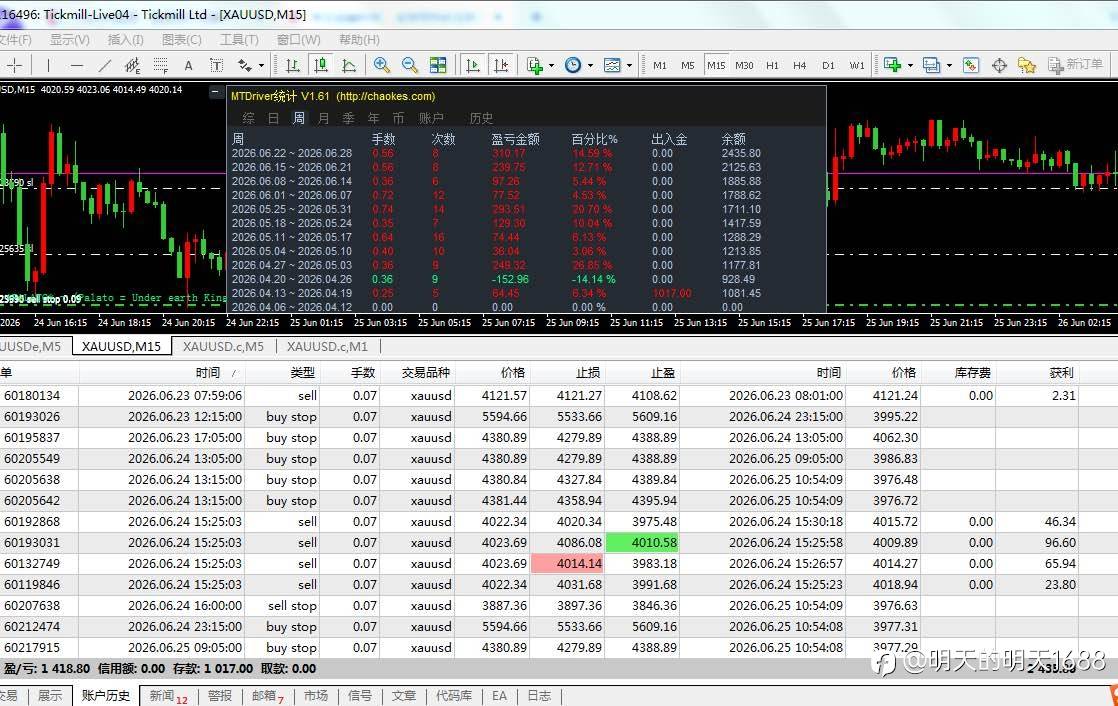Open the 图表(C) menu
This screenshot has width=1118, height=706.
coord(182,40)
